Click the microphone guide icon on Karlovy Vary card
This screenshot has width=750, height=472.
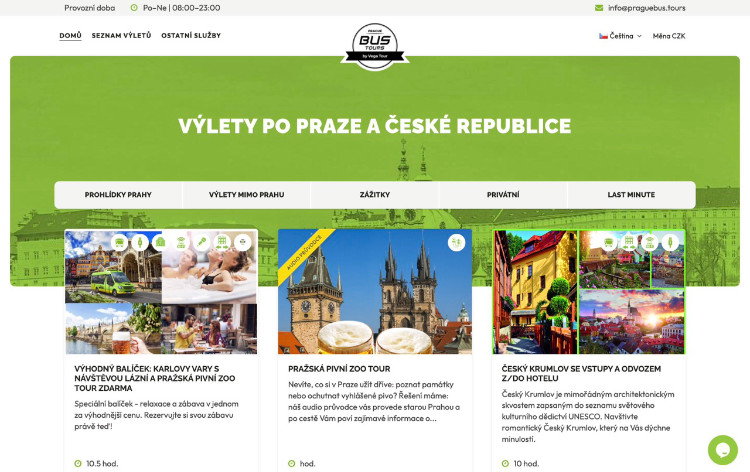(201, 242)
